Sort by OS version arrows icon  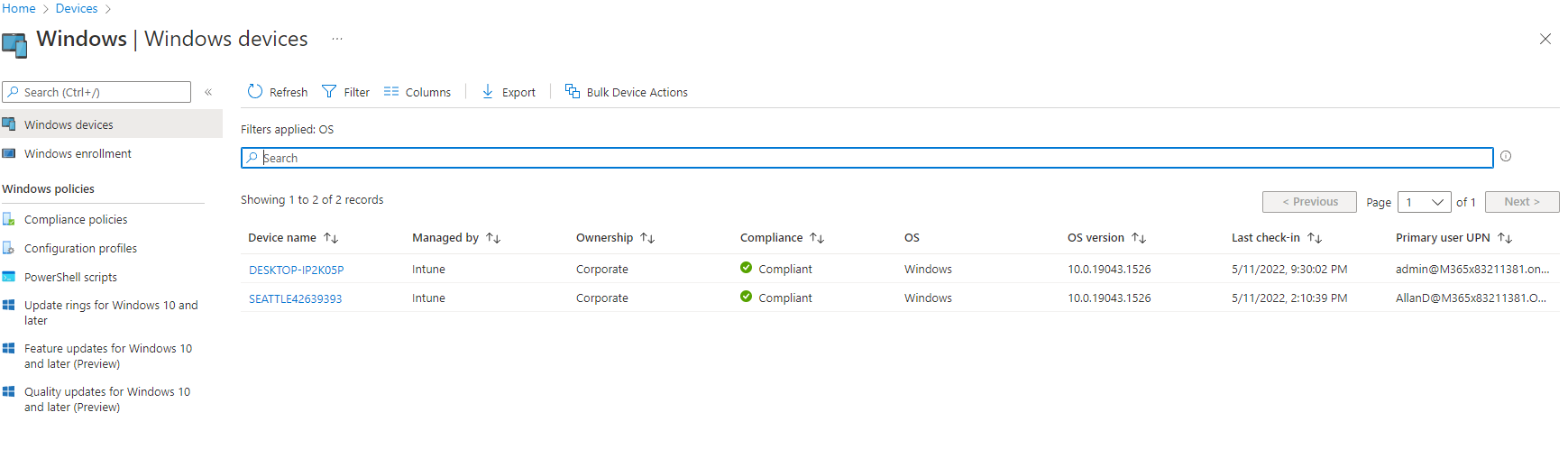click(1139, 238)
